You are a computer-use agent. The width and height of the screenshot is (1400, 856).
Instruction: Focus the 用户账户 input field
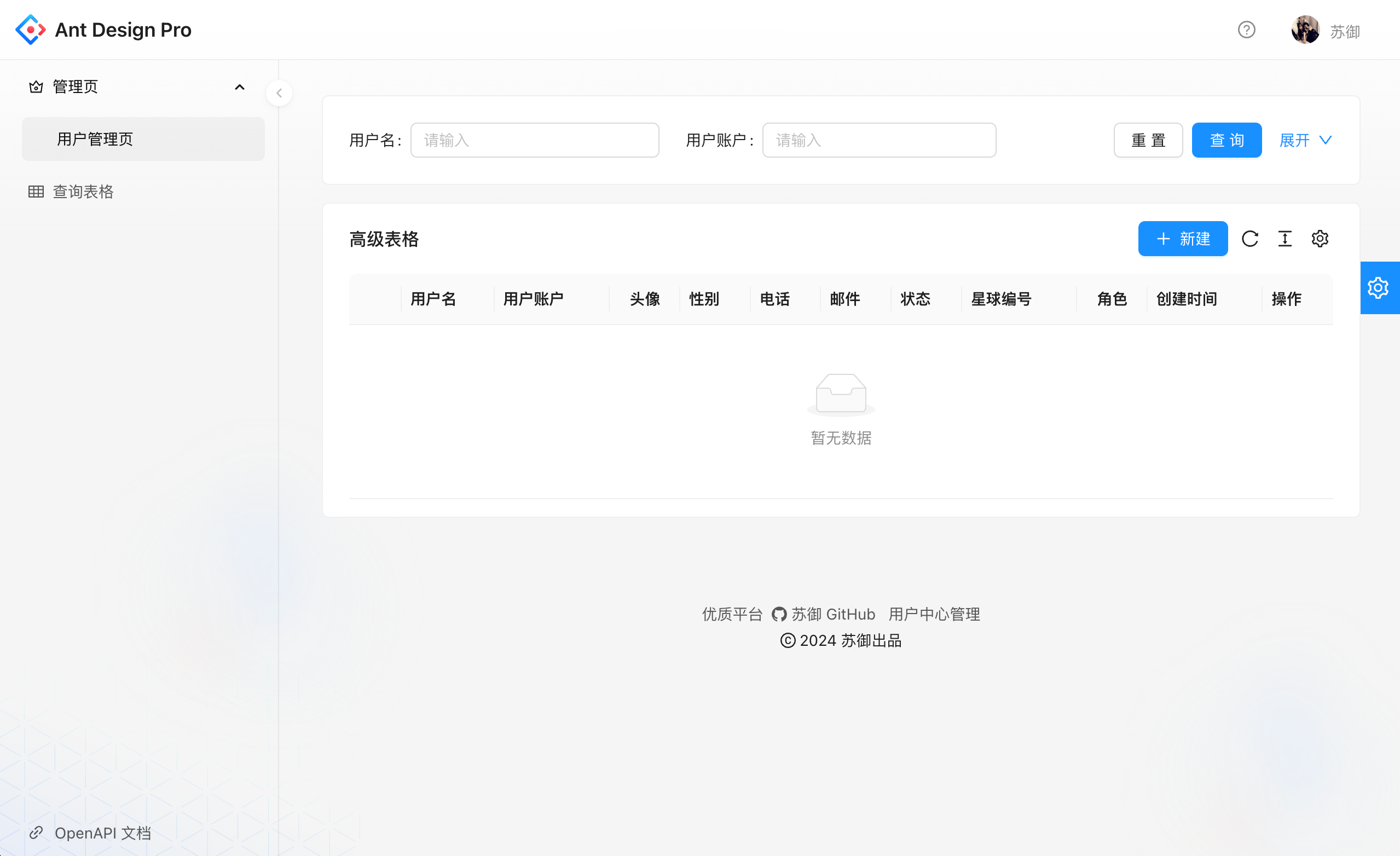point(878,140)
